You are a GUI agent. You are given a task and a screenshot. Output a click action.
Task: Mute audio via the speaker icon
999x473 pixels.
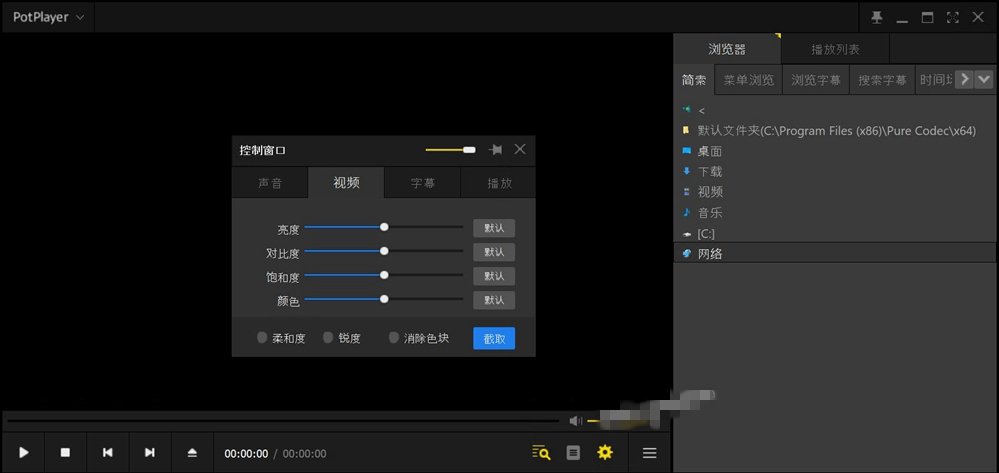[575, 421]
